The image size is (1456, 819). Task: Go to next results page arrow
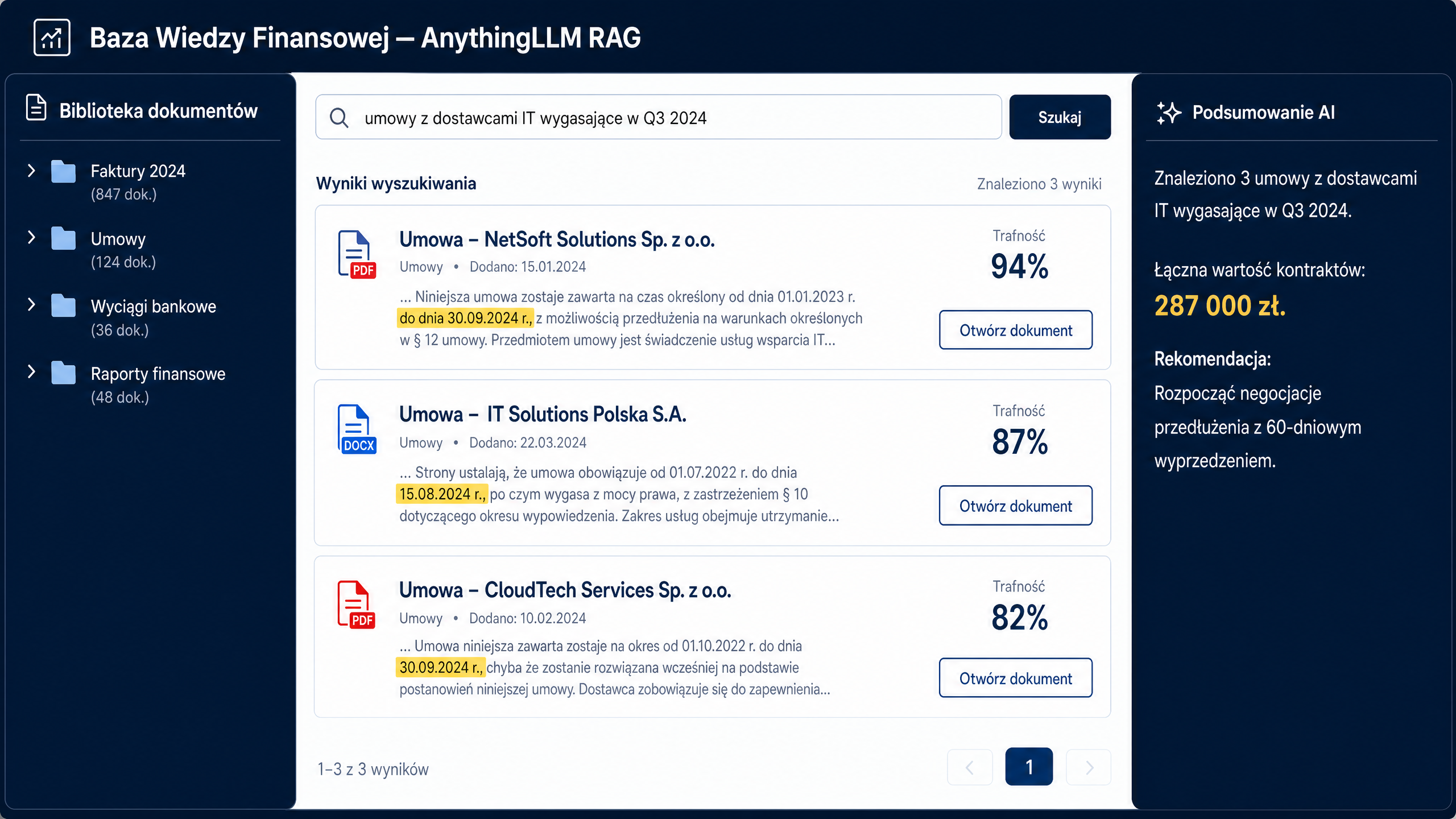tap(1089, 767)
